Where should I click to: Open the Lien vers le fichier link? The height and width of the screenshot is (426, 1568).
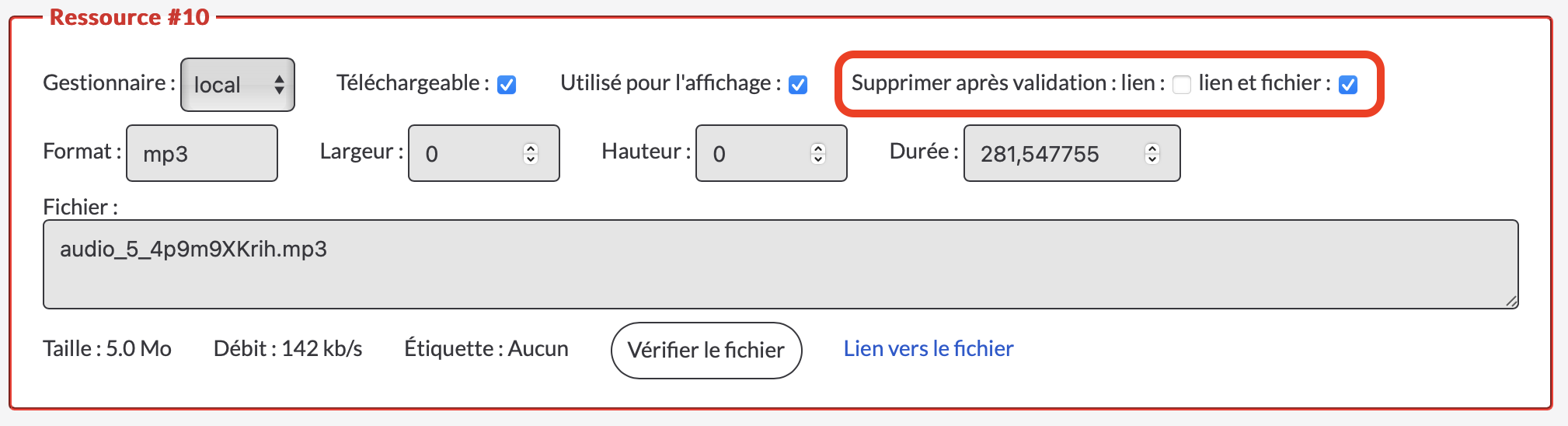[x=929, y=349]
